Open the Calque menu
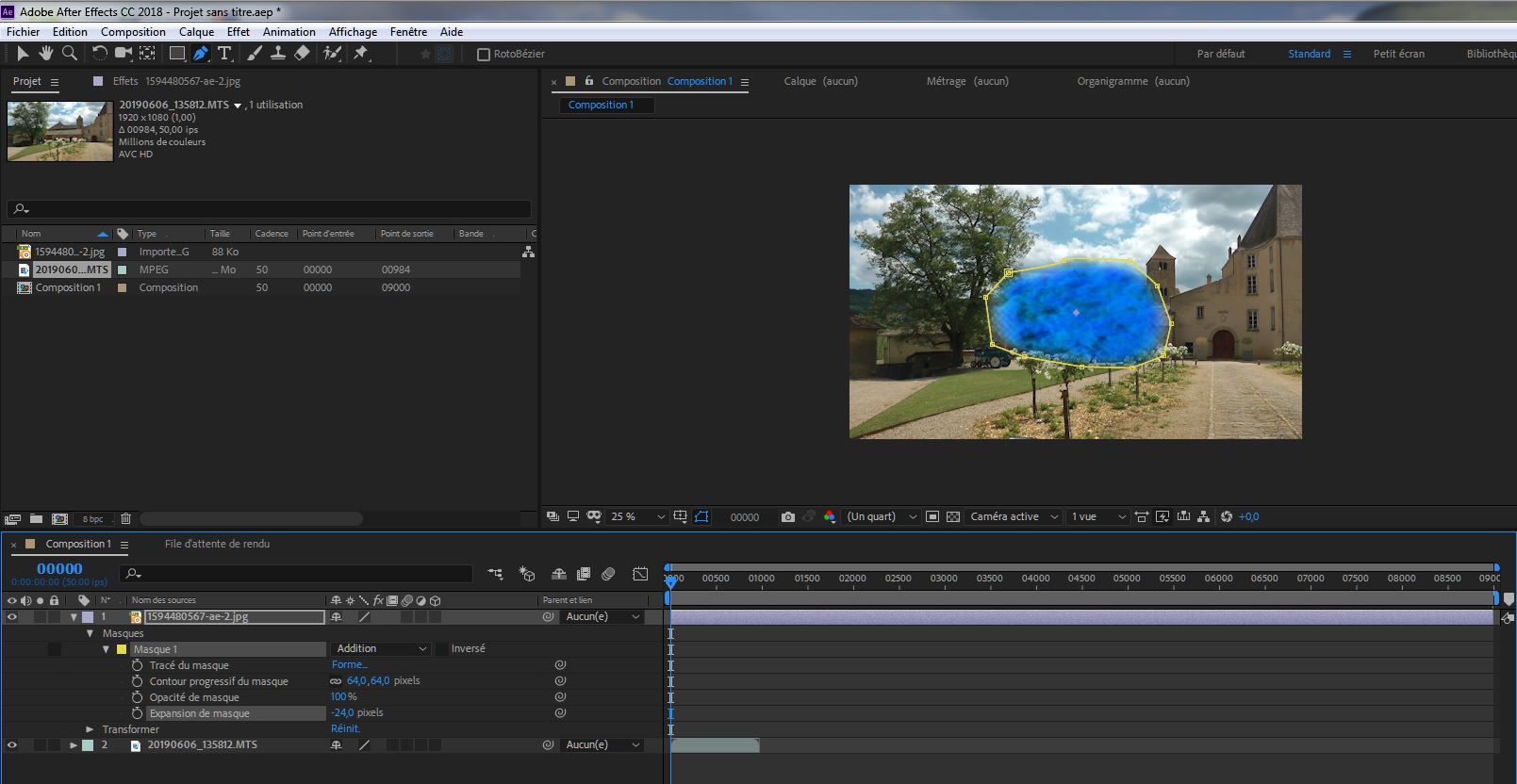The height and width of the screenshot is (784, 1517). pos(196,32)
